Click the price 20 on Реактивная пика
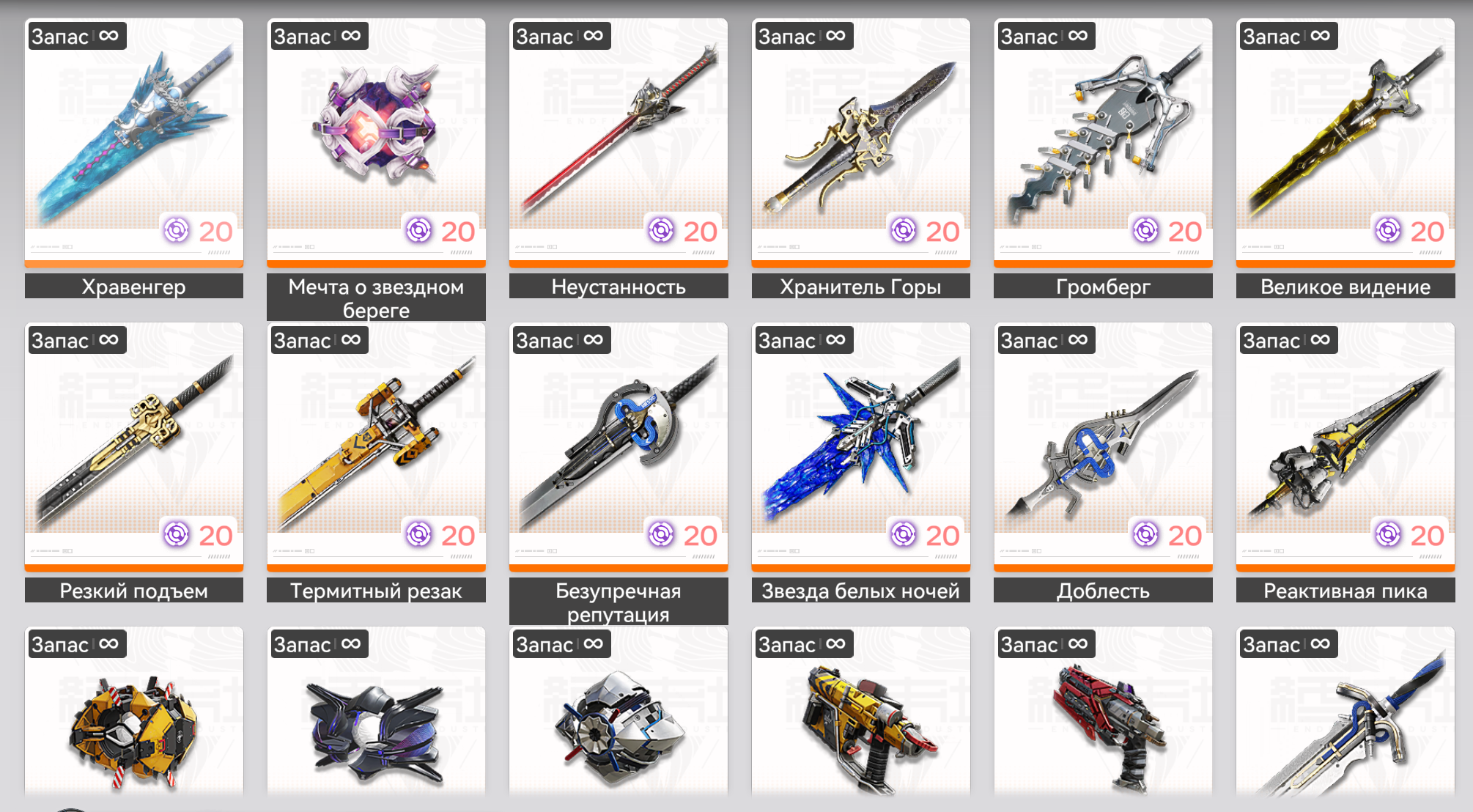Image resolution: width=1473 pixels, height=812 pixels. pos(1427,536)
